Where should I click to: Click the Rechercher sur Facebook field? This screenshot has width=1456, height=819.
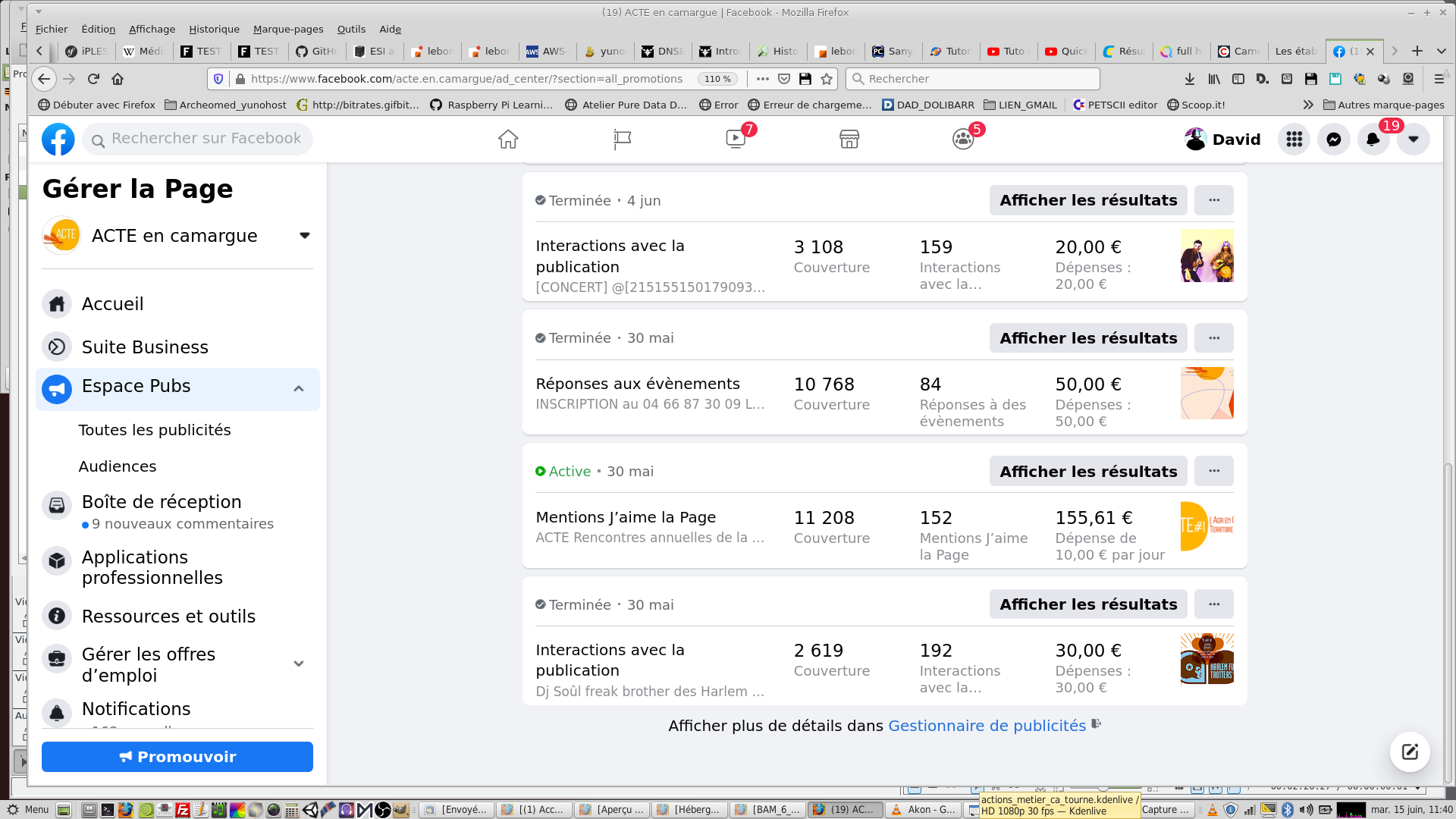(205, 139)
